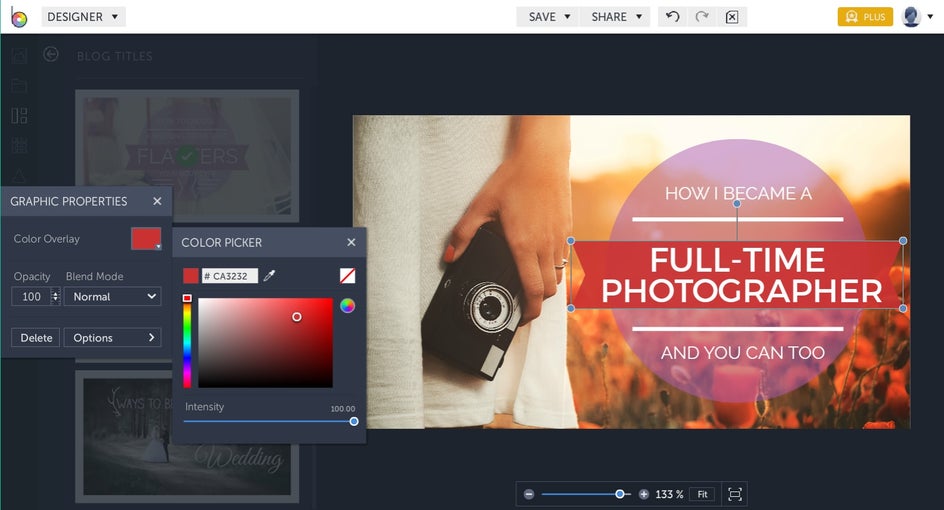Click the Delete button
The height and width of the screenshot is (510, 944).
pos(36,338)
